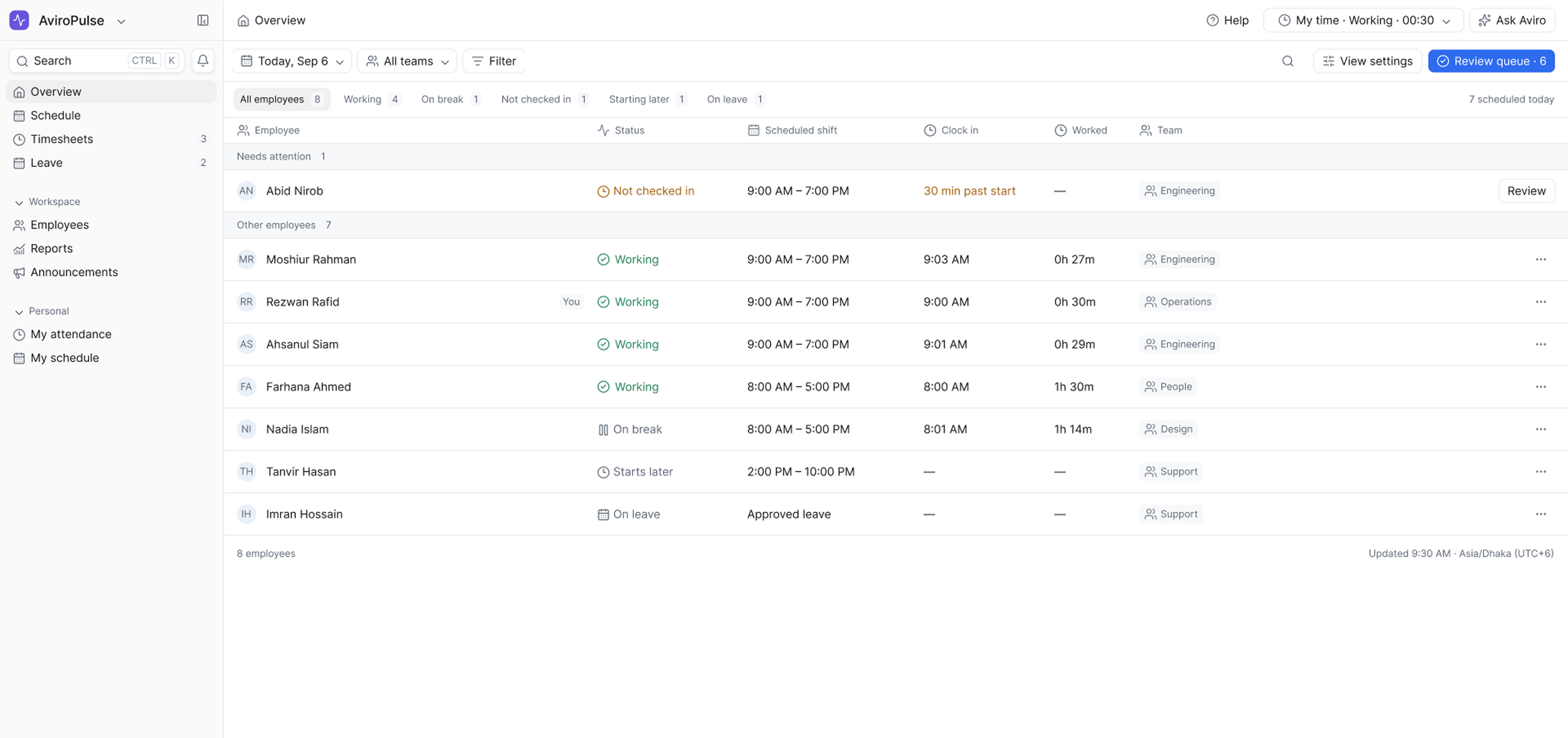1568x738 pixels.
Task: Click the Team column header
Action: 1161,130
